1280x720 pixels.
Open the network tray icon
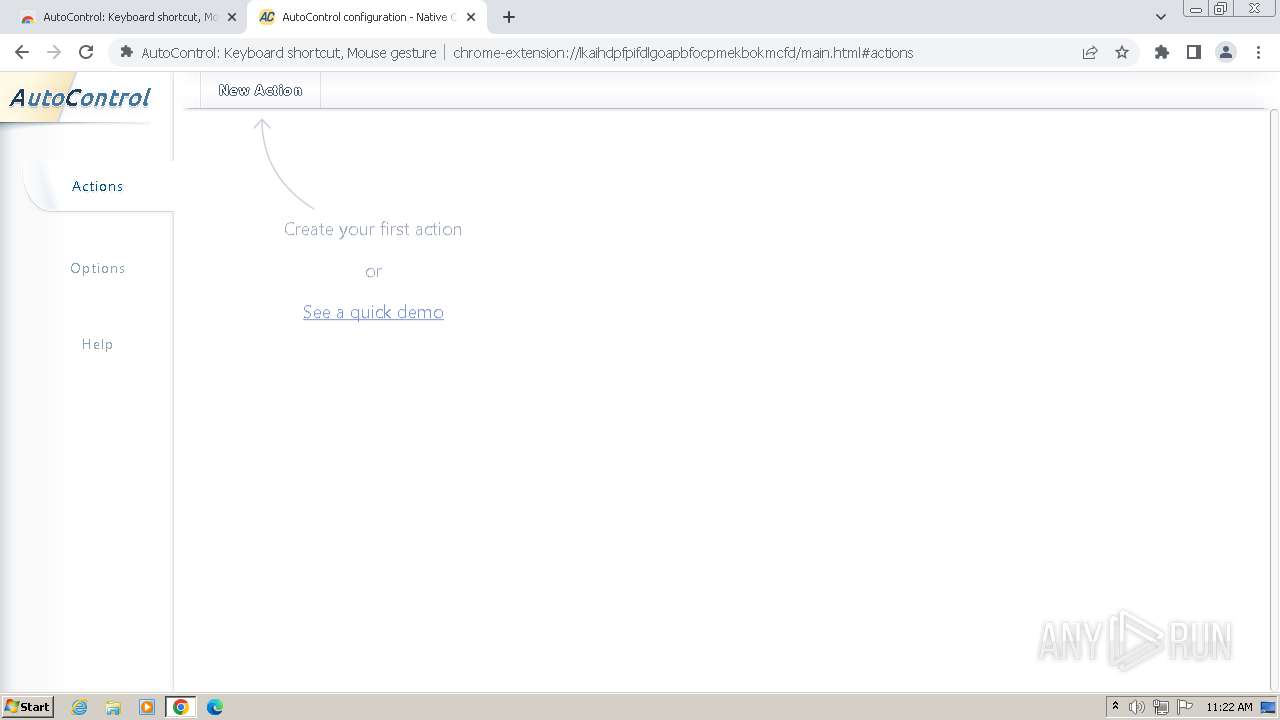[1161, 707]
